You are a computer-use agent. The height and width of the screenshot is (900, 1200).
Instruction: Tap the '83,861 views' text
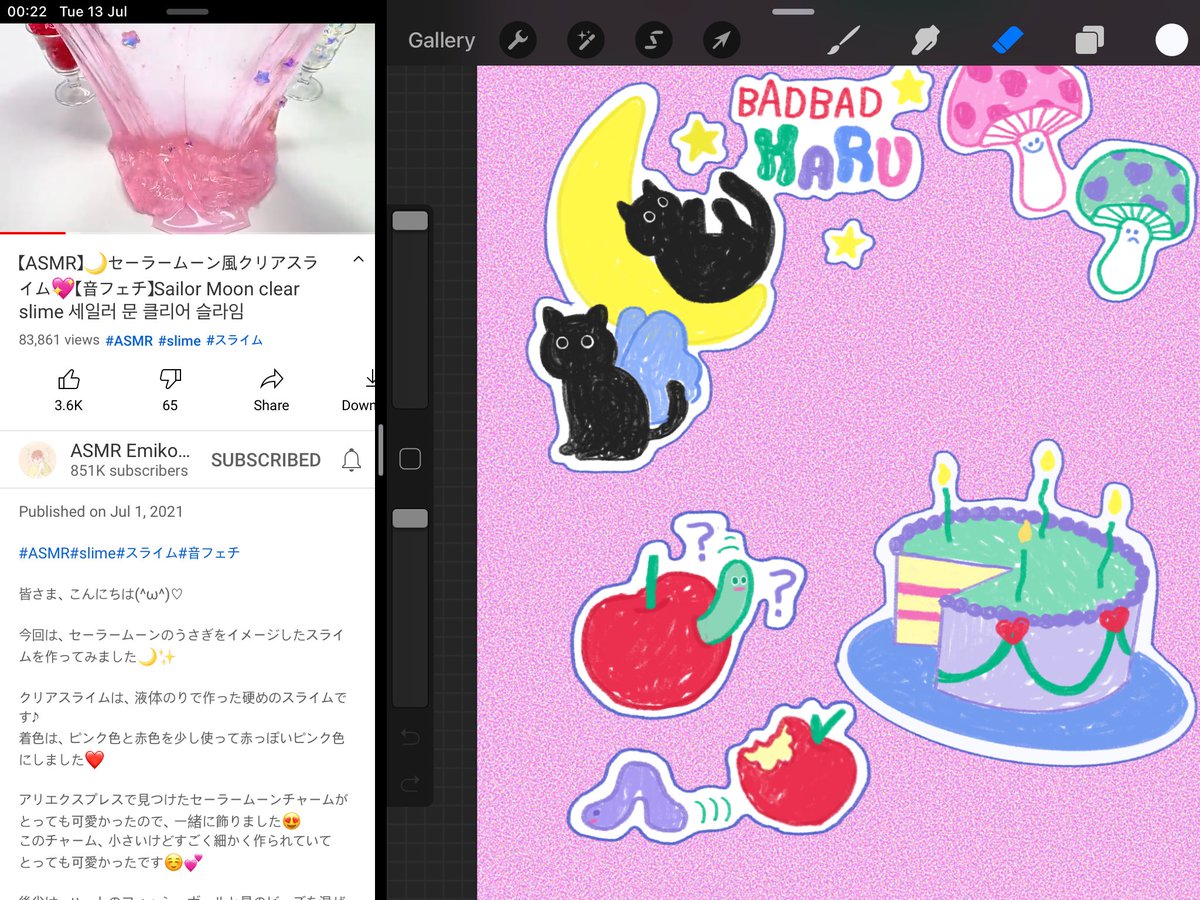pyautogui.click(x=59, y=340)
